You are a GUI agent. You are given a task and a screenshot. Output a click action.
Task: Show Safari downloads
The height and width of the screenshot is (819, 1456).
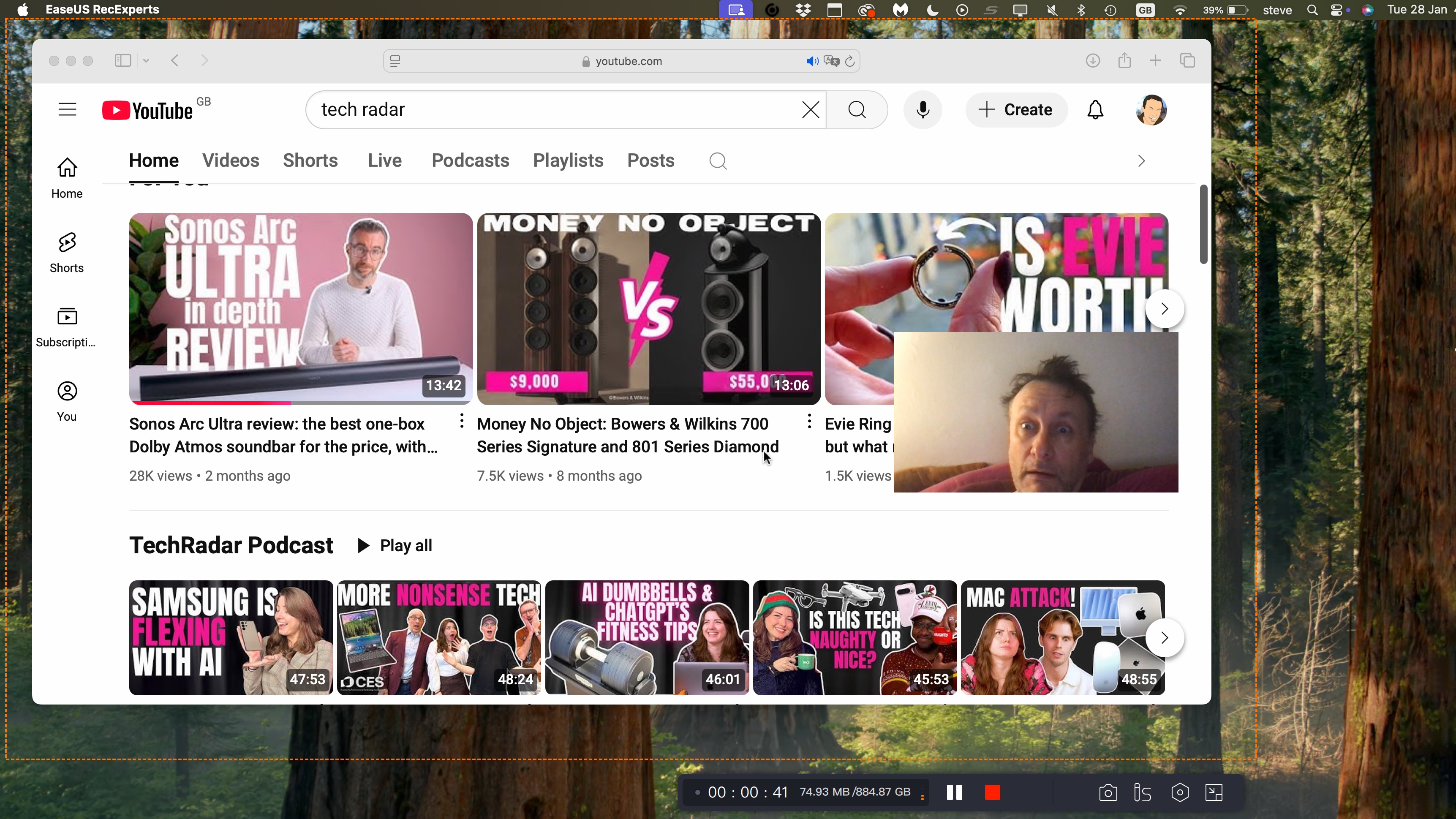coord(1093,60)
